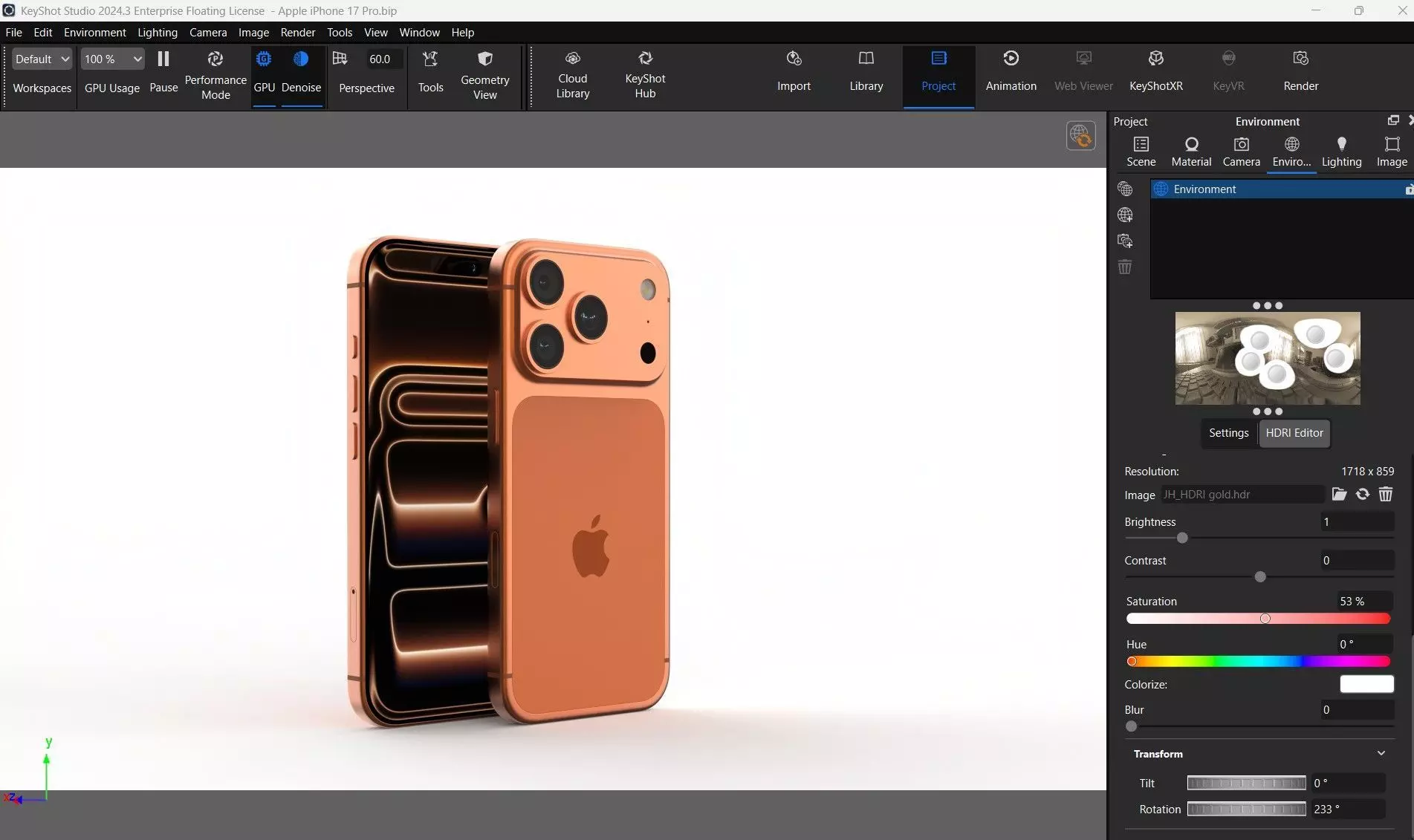The image size is (1414, 840).
Task: Switch to the Lighting project tab
Action: 1341,152
